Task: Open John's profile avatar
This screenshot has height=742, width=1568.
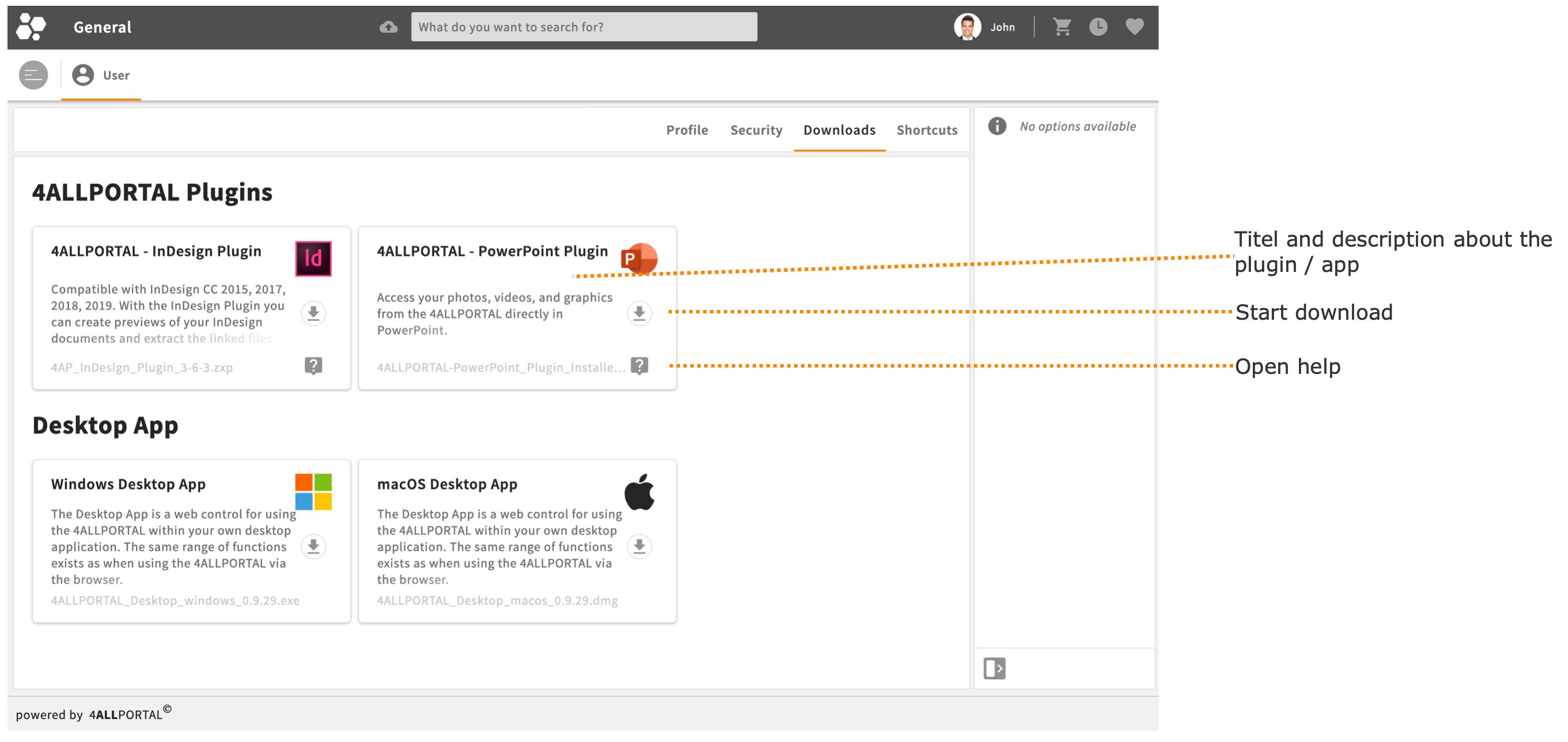Action: [x=967, y=26]
